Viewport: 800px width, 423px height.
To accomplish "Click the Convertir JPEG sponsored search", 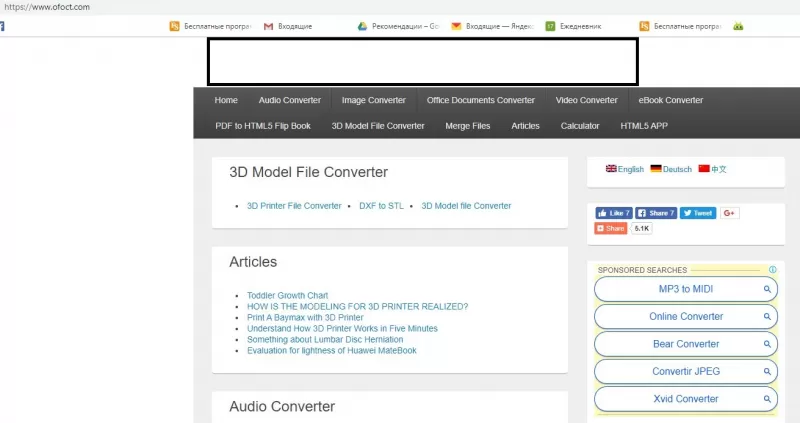I will pyautogui.click(x=686, y=371).
